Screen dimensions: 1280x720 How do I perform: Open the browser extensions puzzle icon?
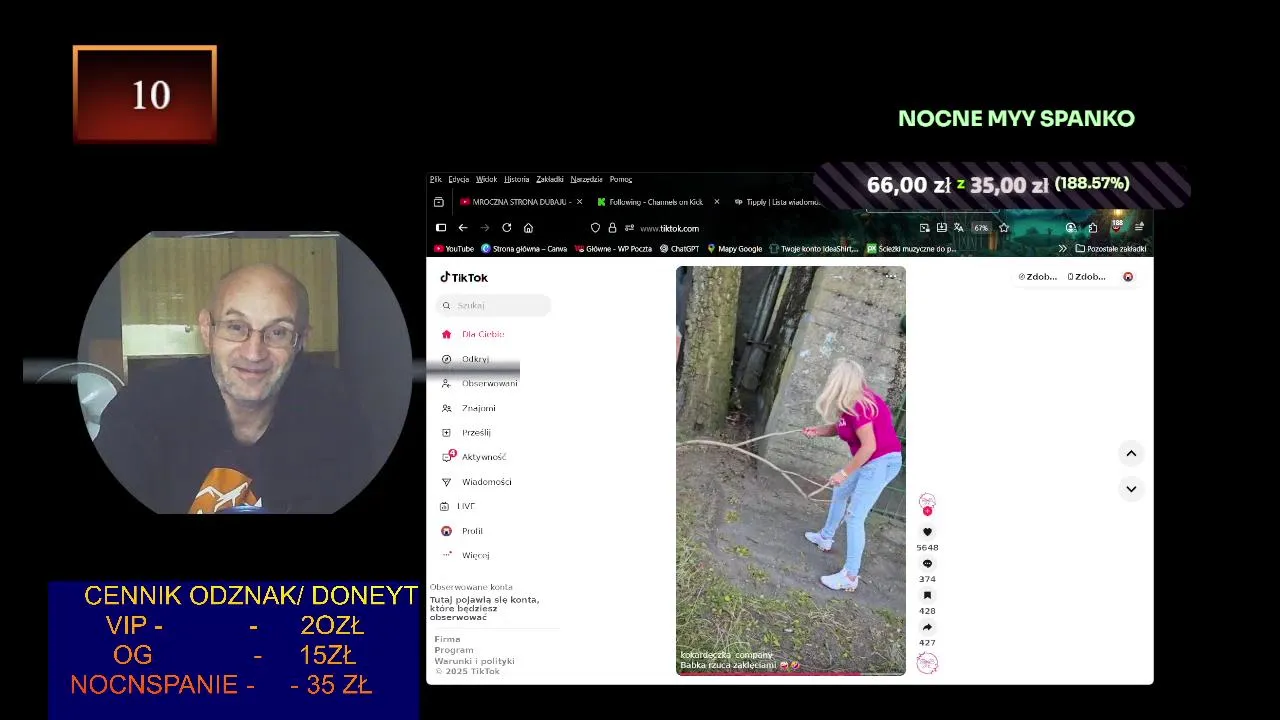tap(1093, 228)
